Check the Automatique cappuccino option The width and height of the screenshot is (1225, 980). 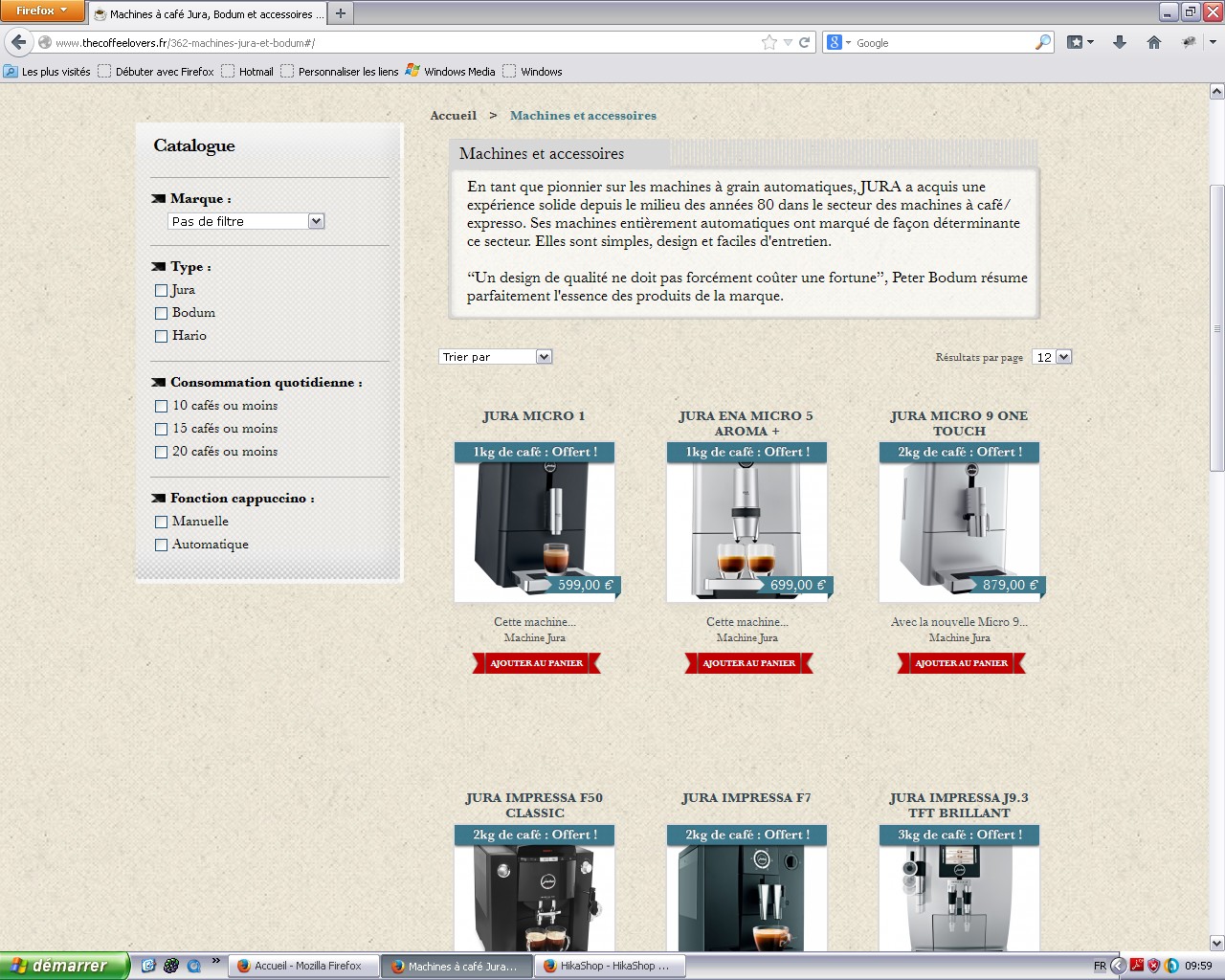tap(161, 545)
